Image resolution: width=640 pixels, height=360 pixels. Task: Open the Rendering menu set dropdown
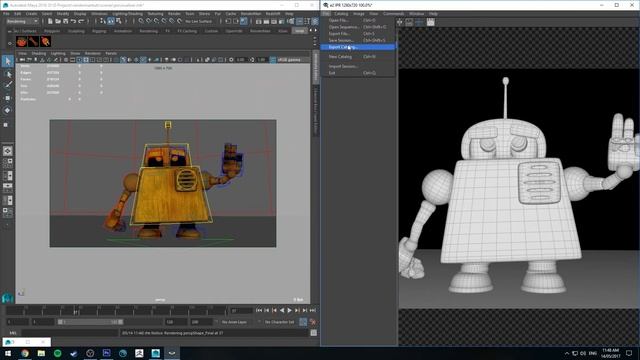22,21
